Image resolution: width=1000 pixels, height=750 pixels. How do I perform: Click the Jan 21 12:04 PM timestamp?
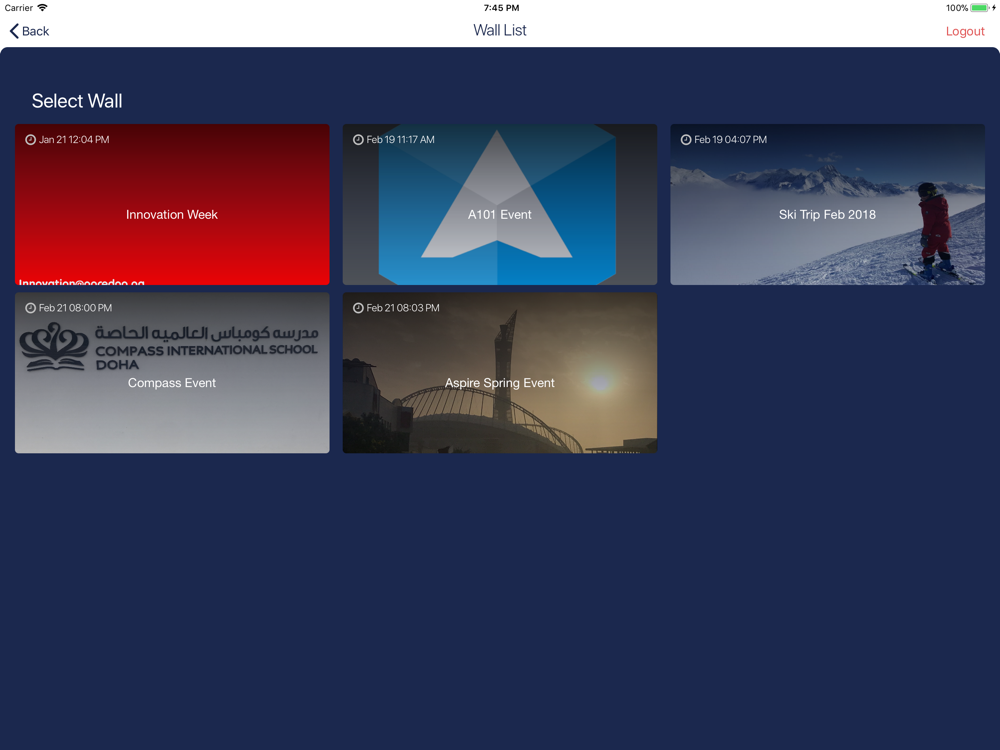[x=74, y=140]
